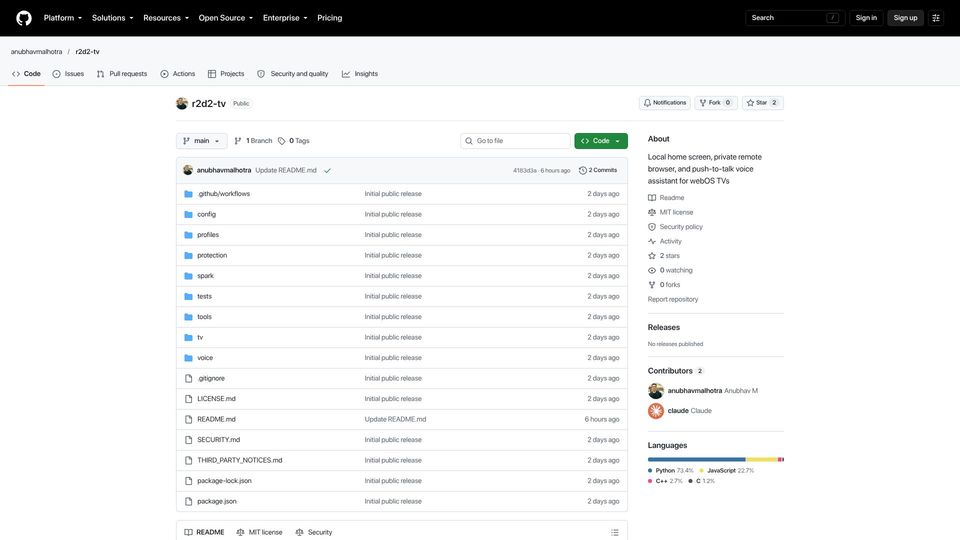Click the package.json file icon

189,501
